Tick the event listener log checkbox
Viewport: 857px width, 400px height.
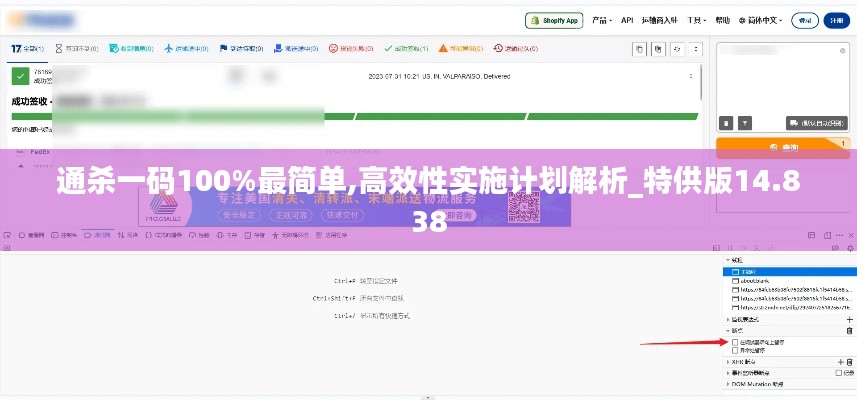pyautogui.click(x=838, y=373)
